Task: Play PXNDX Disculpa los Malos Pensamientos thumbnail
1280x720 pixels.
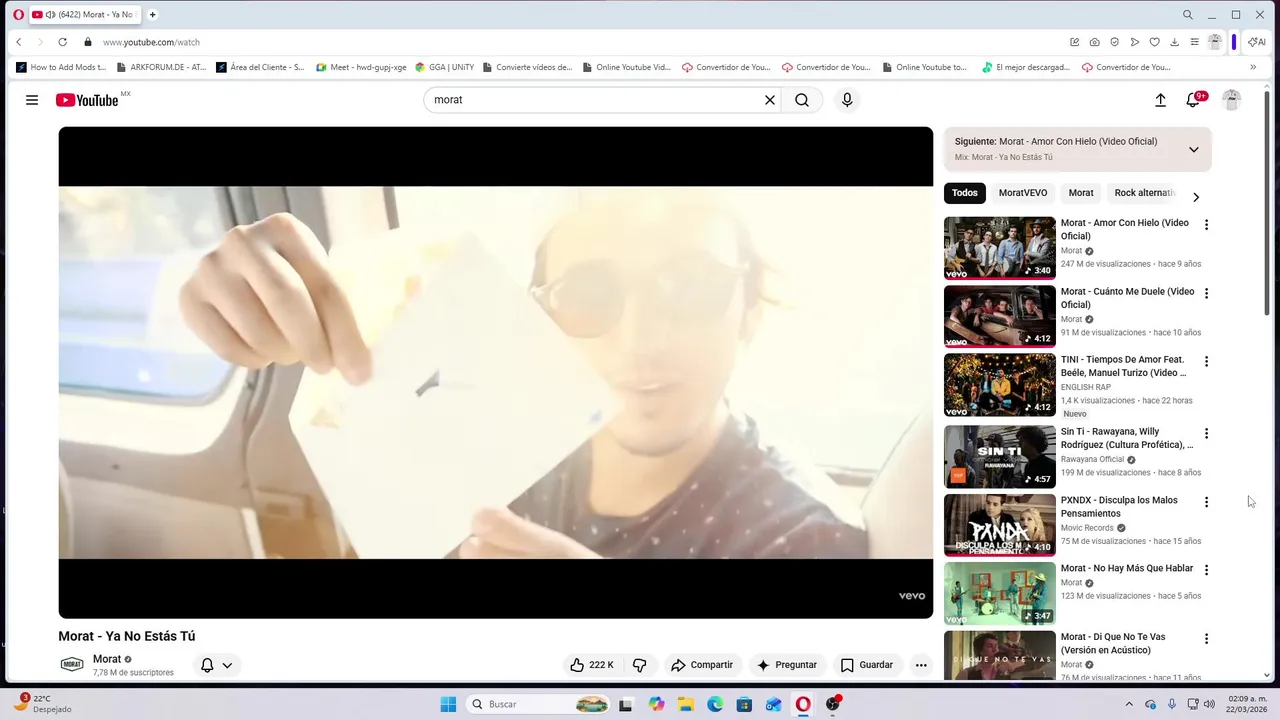Action: pos(1000,525)
